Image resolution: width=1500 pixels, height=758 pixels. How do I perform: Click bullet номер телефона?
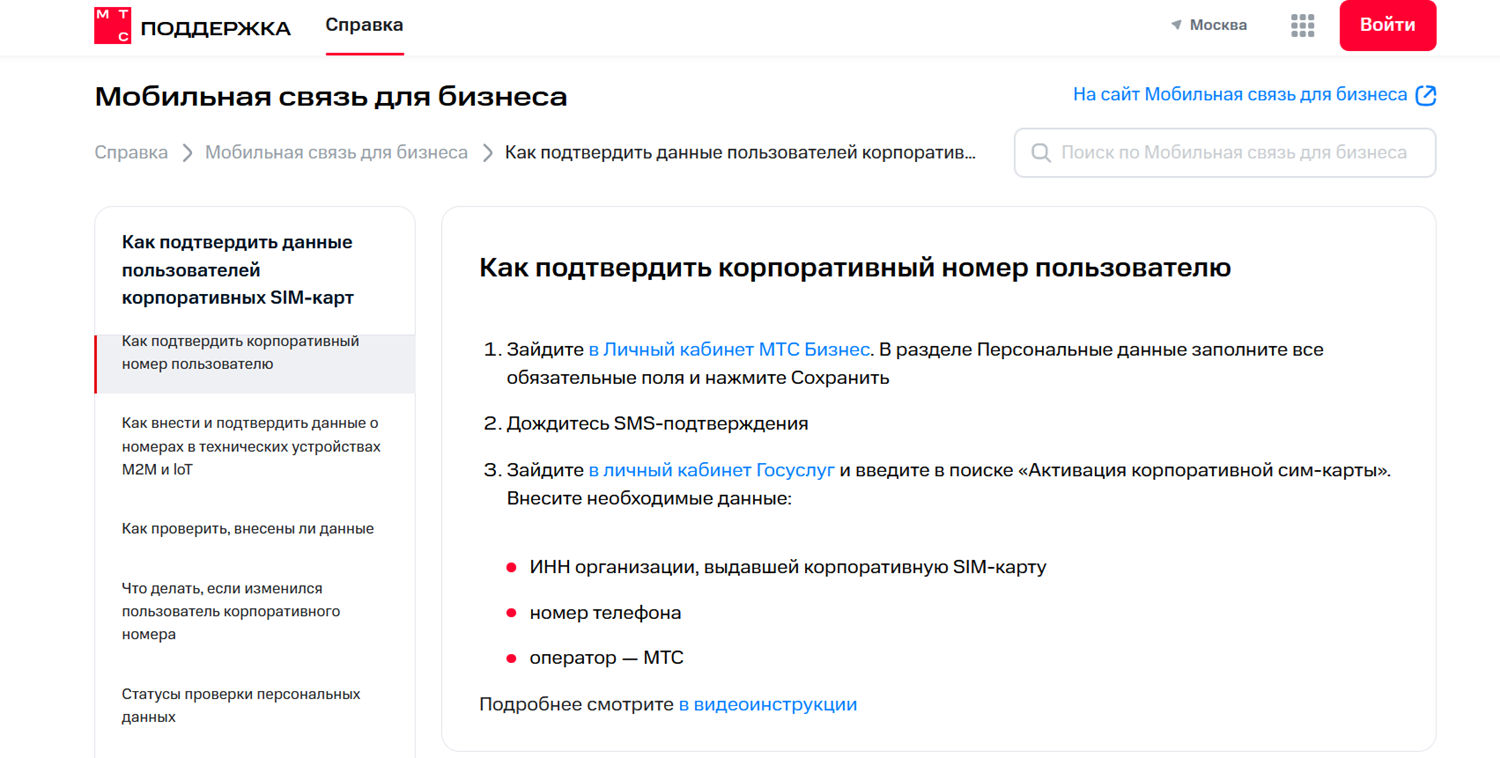point(605,612)
